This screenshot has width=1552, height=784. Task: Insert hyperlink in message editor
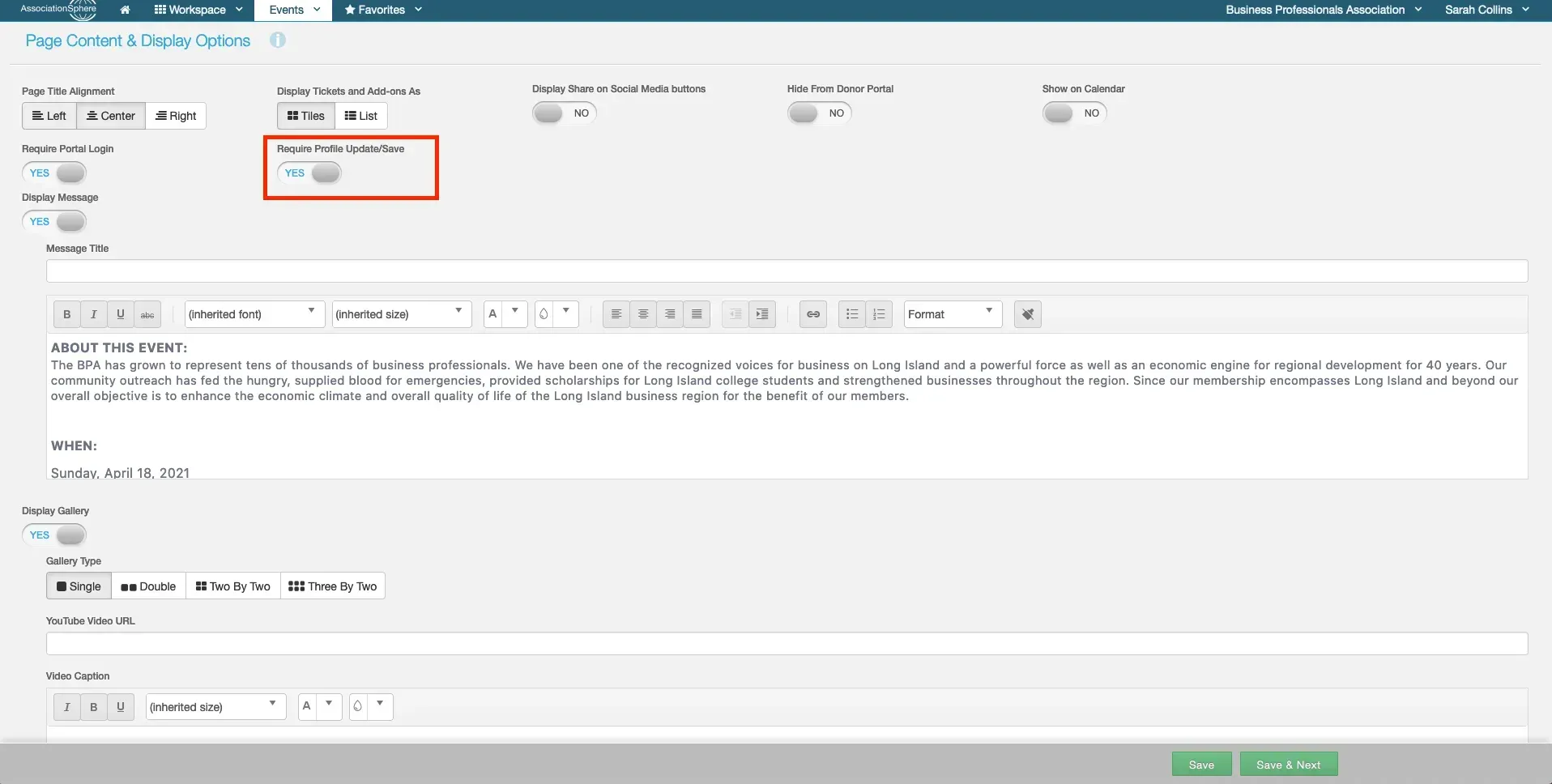(x=813, y=314)
